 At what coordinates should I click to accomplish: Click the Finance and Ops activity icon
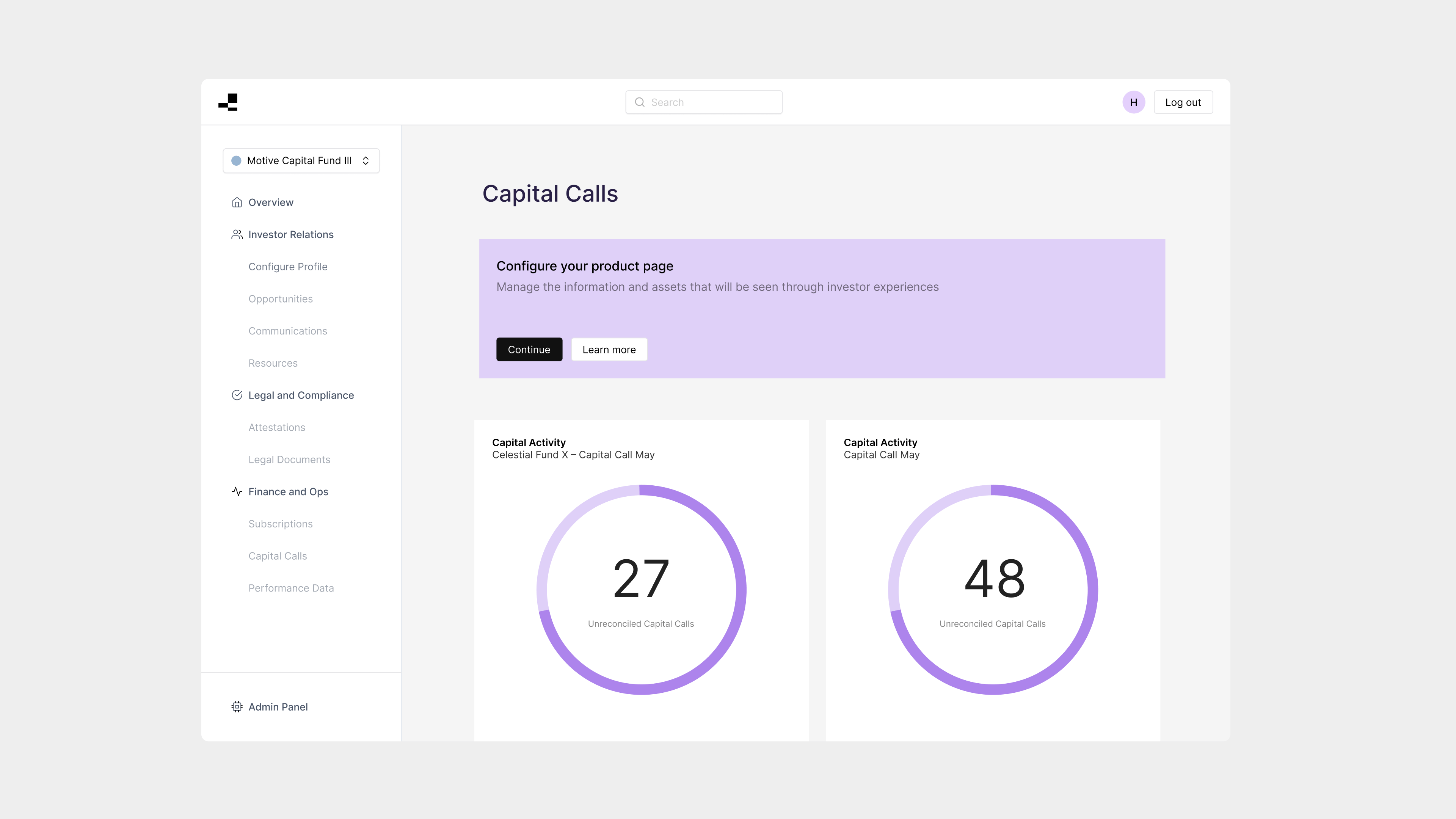pyautogui.click(x=237, y=492)
